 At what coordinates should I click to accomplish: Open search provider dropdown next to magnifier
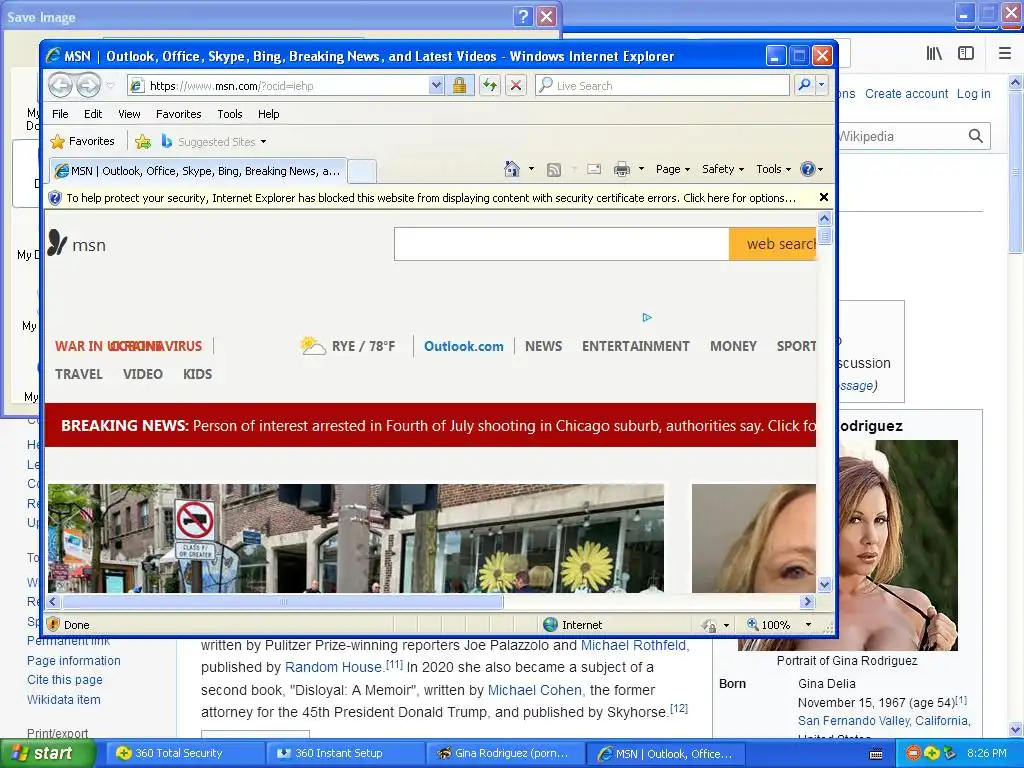tap(822, 85)
